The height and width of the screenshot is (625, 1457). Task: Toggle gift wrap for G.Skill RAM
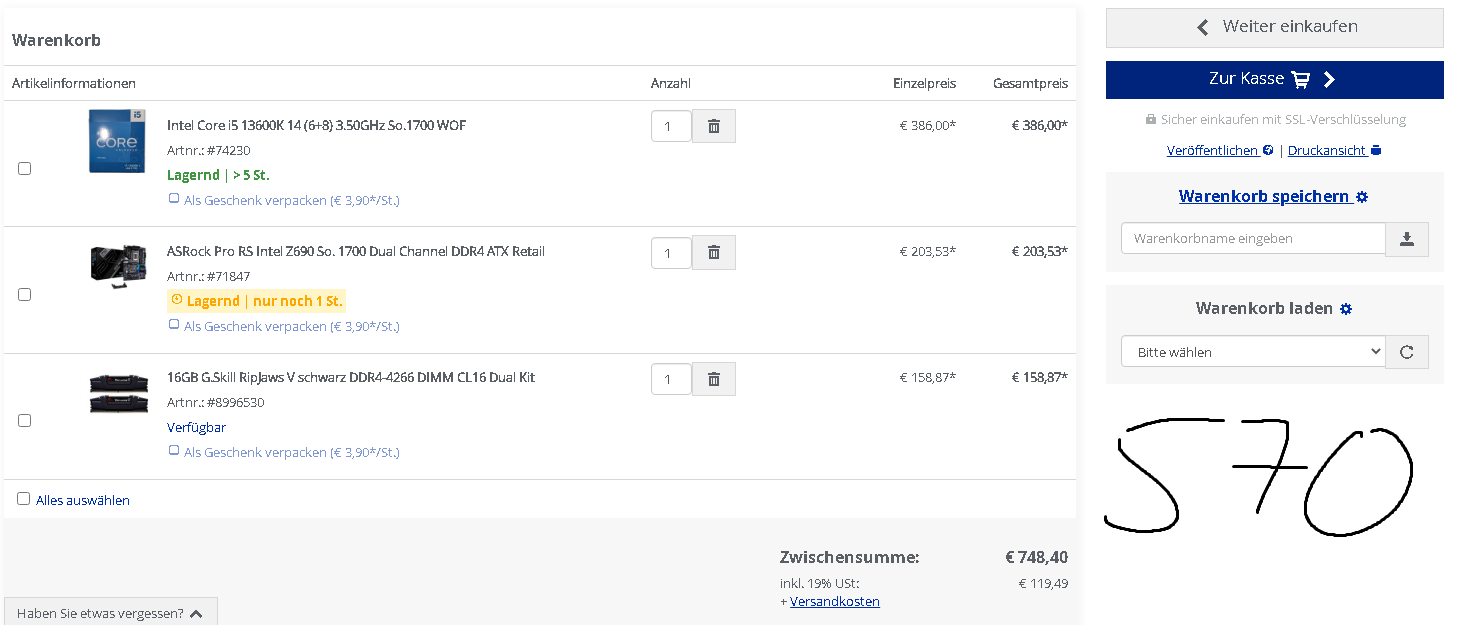point(174,451)
